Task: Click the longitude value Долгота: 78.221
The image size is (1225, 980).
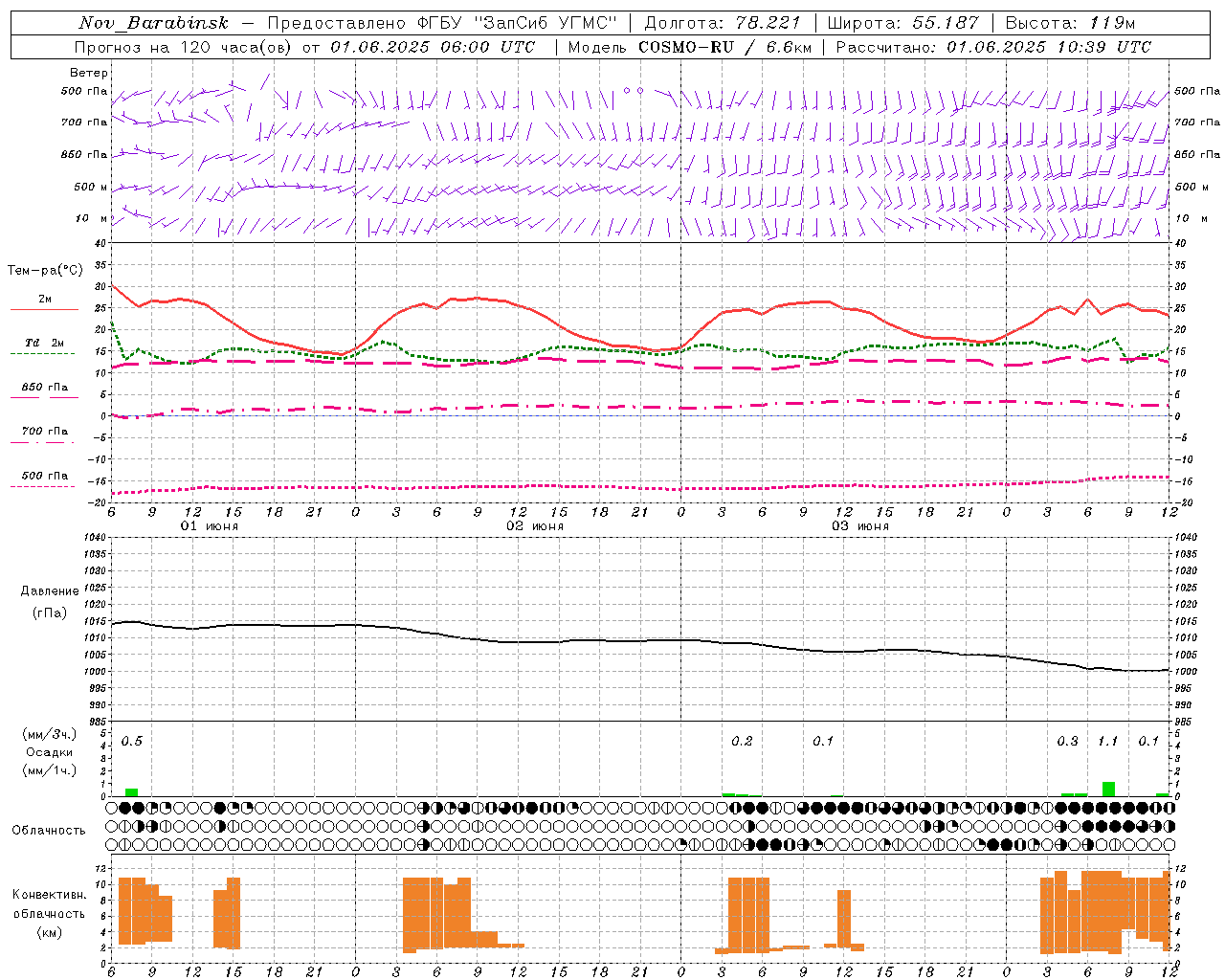Action: pos(724,23)
